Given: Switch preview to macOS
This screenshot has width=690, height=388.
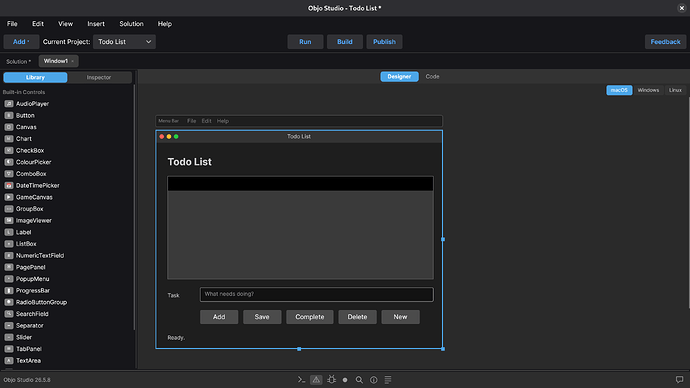Looking at the screenshot, I should [619, 90].
